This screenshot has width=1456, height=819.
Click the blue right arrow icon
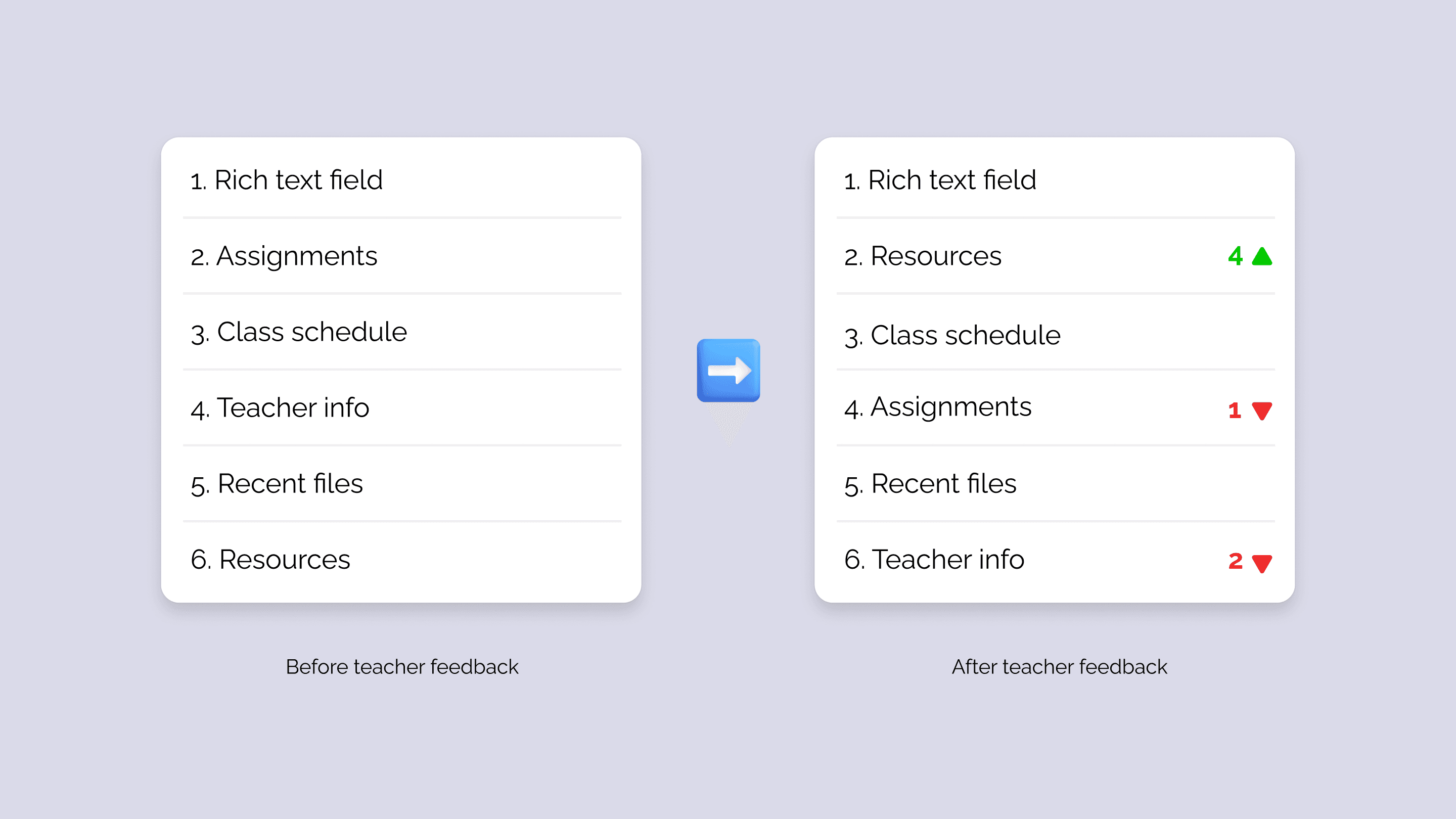click(728, 371)
